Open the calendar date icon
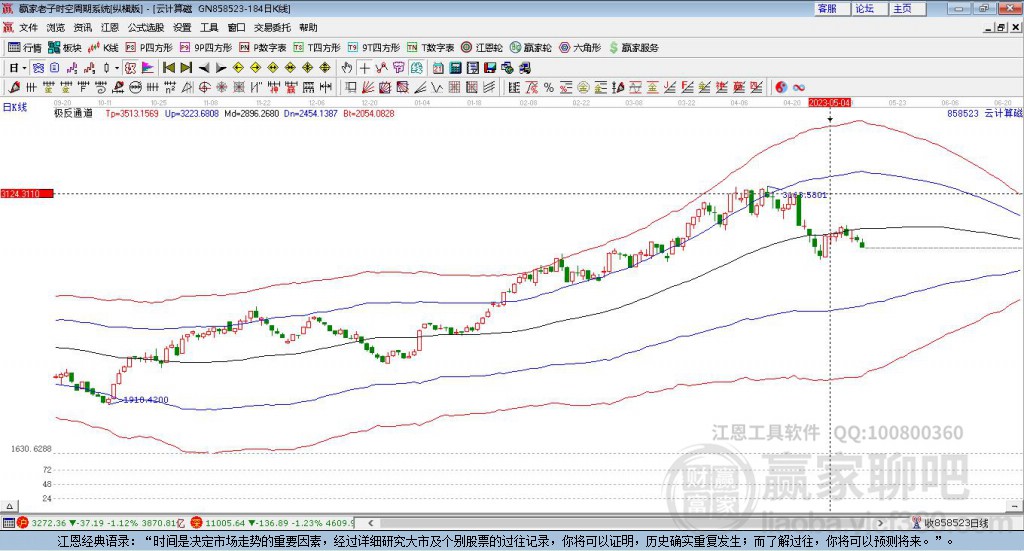The width and height of the screenshot is (1024, 551). point(438,68)
